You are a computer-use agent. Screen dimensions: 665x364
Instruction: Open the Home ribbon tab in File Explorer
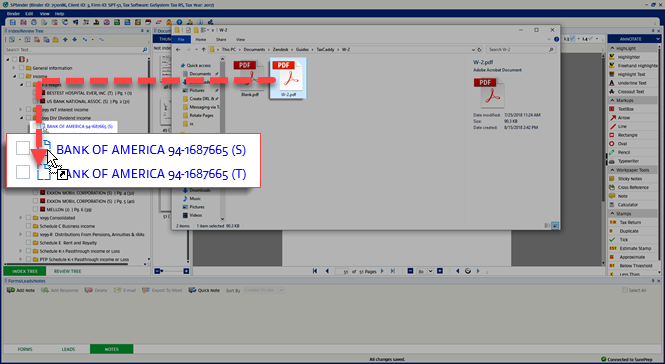[x=201, y=39]
